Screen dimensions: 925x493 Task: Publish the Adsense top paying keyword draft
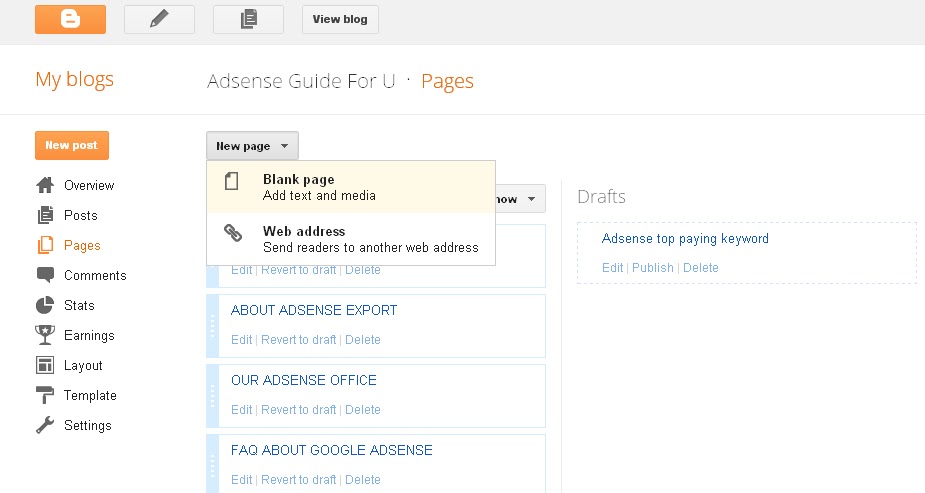pyautogui.click(x=652, y=268)
